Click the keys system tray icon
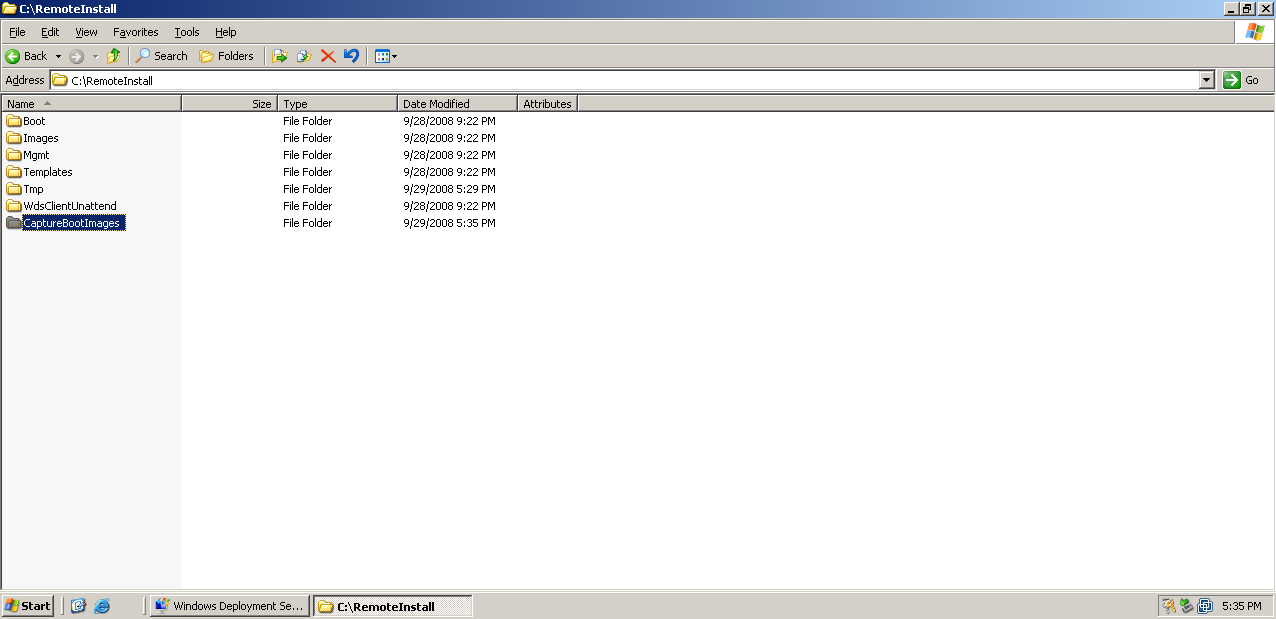1276x619 pixels. tap(1168, 606)
